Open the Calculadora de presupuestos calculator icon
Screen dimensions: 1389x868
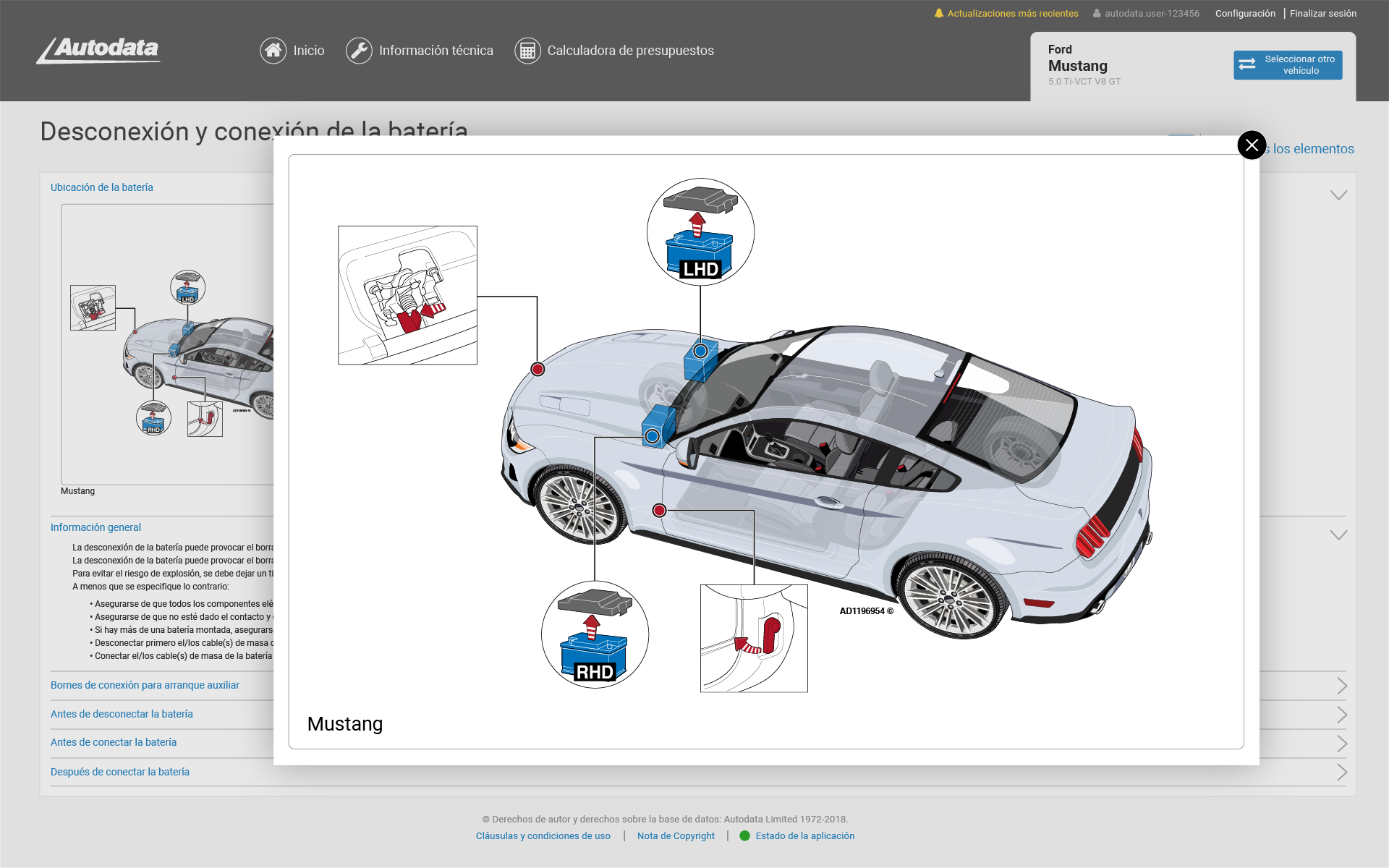(x=527, y=51)
